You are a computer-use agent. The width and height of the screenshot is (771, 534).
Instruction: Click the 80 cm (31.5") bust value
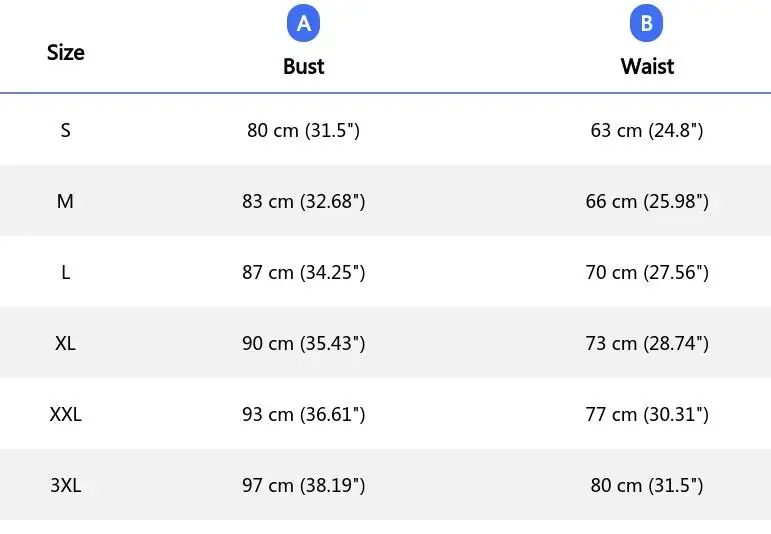coord(303,130)
